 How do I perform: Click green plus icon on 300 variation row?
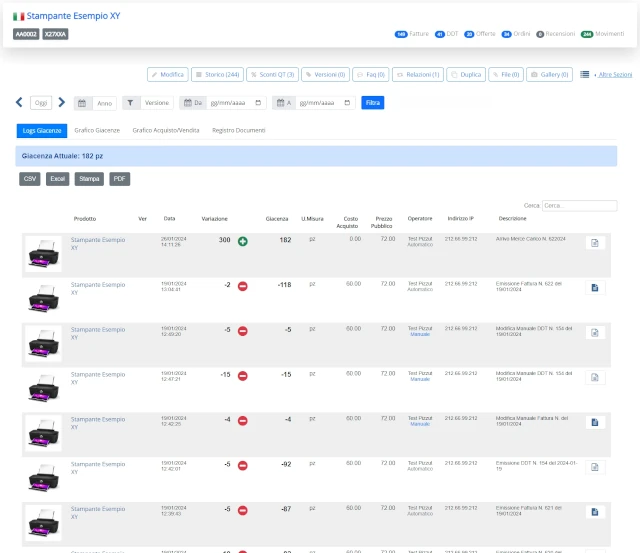(x=242, y=241)
